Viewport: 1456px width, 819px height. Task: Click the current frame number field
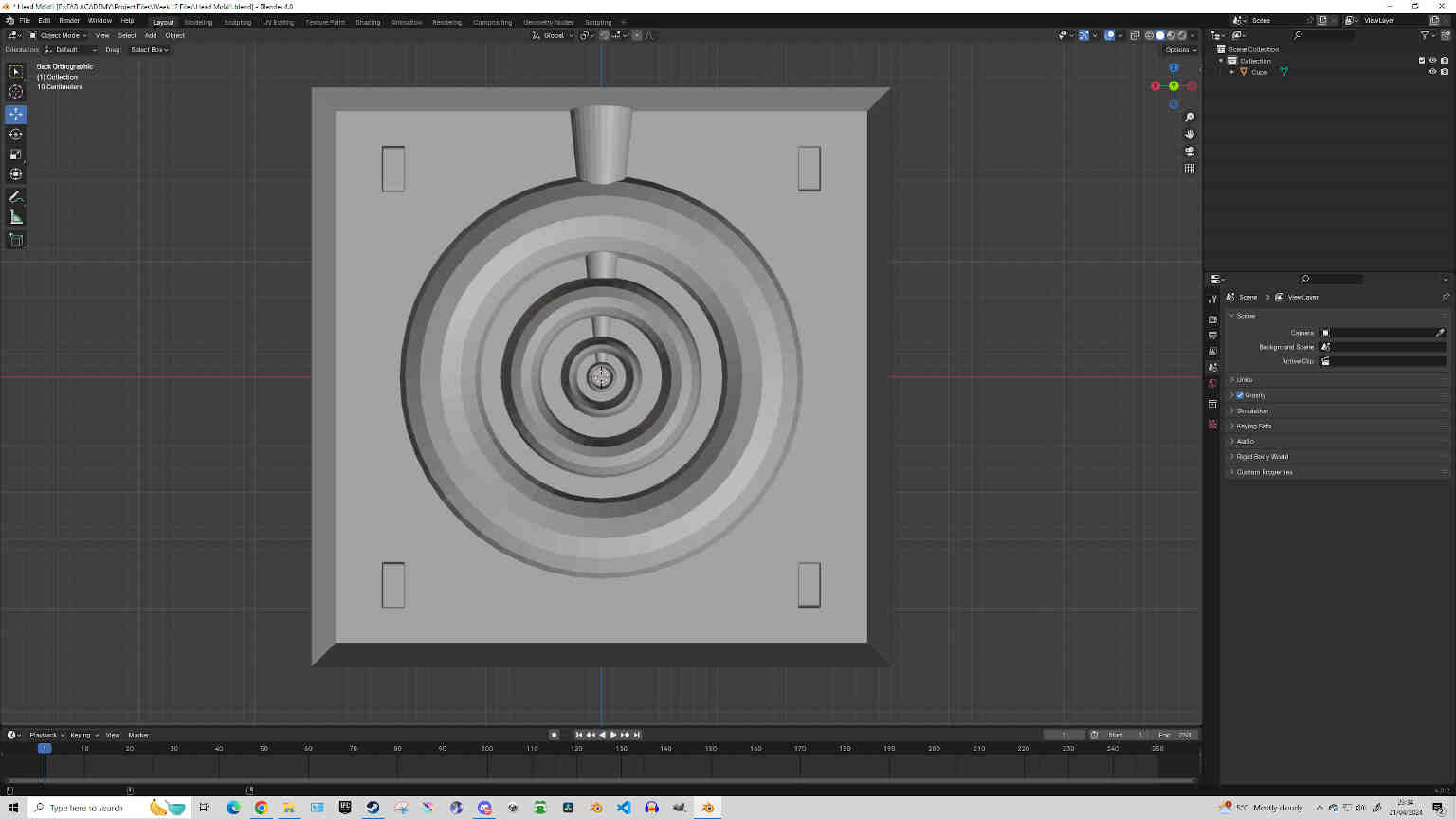[x=1065, y=735]
